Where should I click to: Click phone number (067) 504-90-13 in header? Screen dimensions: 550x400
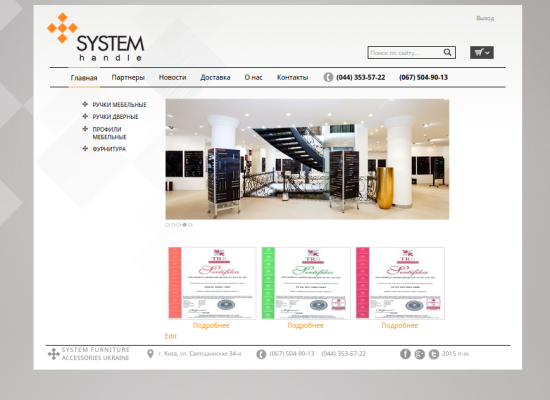coord(423,78)
